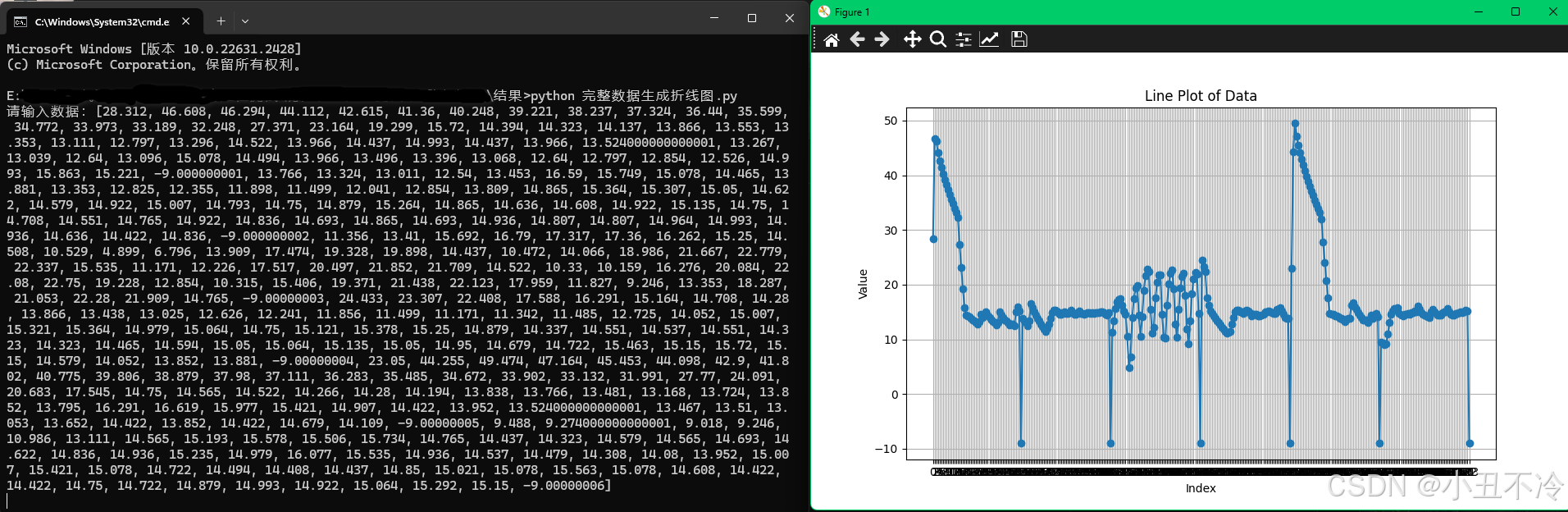Click the y-axis tick label −10
Viewport: 1568px width, 512px height.
886,449
